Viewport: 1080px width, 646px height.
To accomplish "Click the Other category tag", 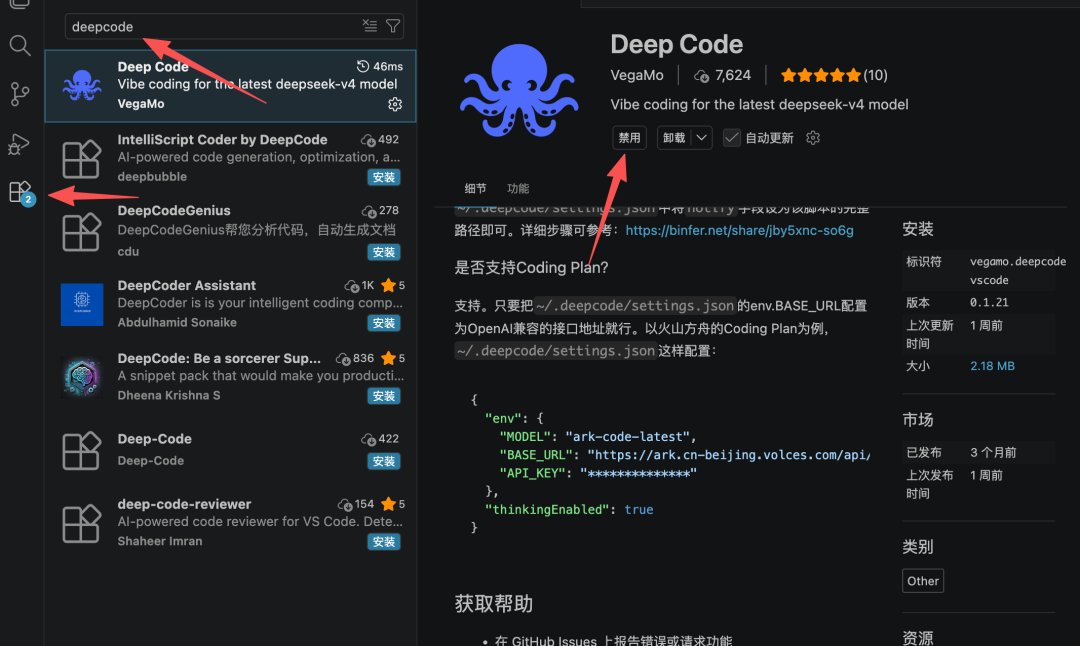I will (x=923, y=581).
